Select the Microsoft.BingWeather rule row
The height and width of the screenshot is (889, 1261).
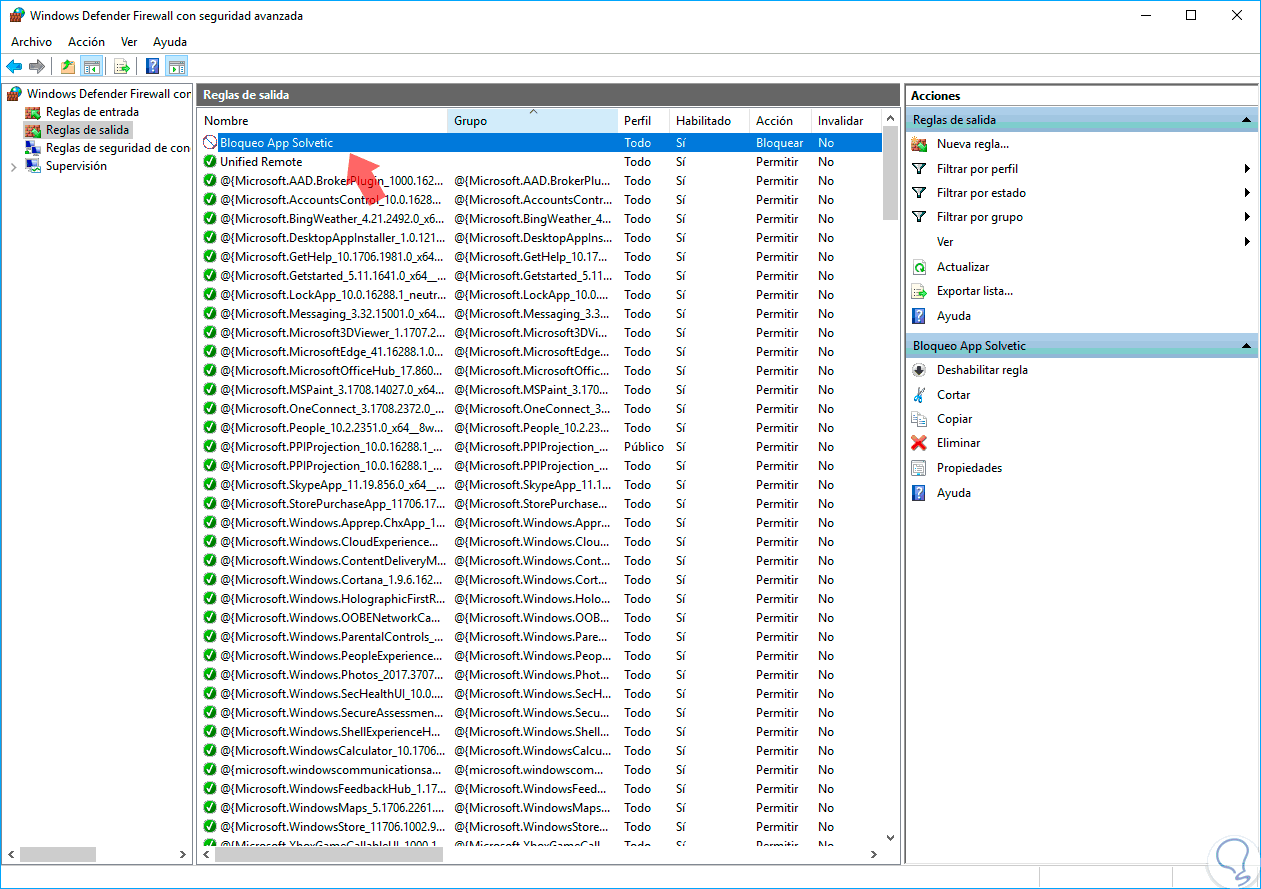[540, 219]
